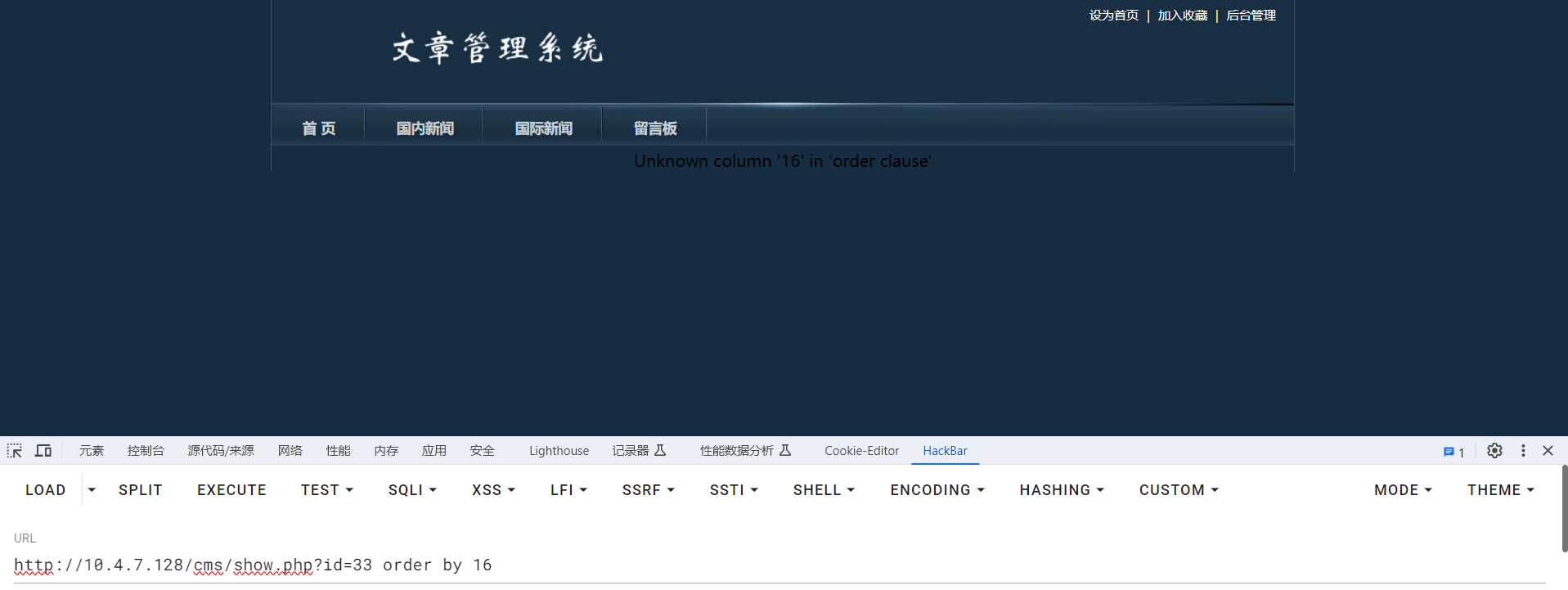Expand the arrow next to LOAD

tap(92, 490)
